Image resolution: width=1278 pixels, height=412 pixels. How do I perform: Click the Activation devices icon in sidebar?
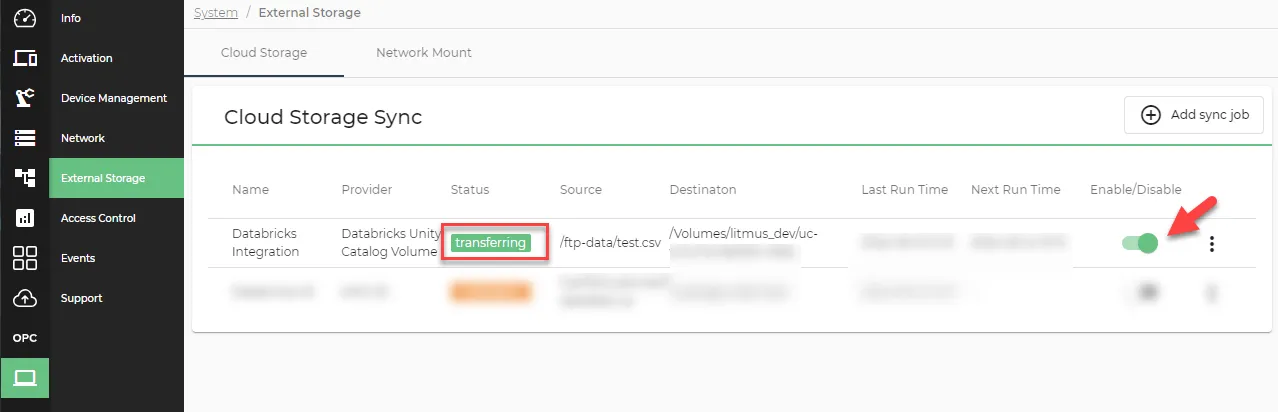click(x=25, y=58)
